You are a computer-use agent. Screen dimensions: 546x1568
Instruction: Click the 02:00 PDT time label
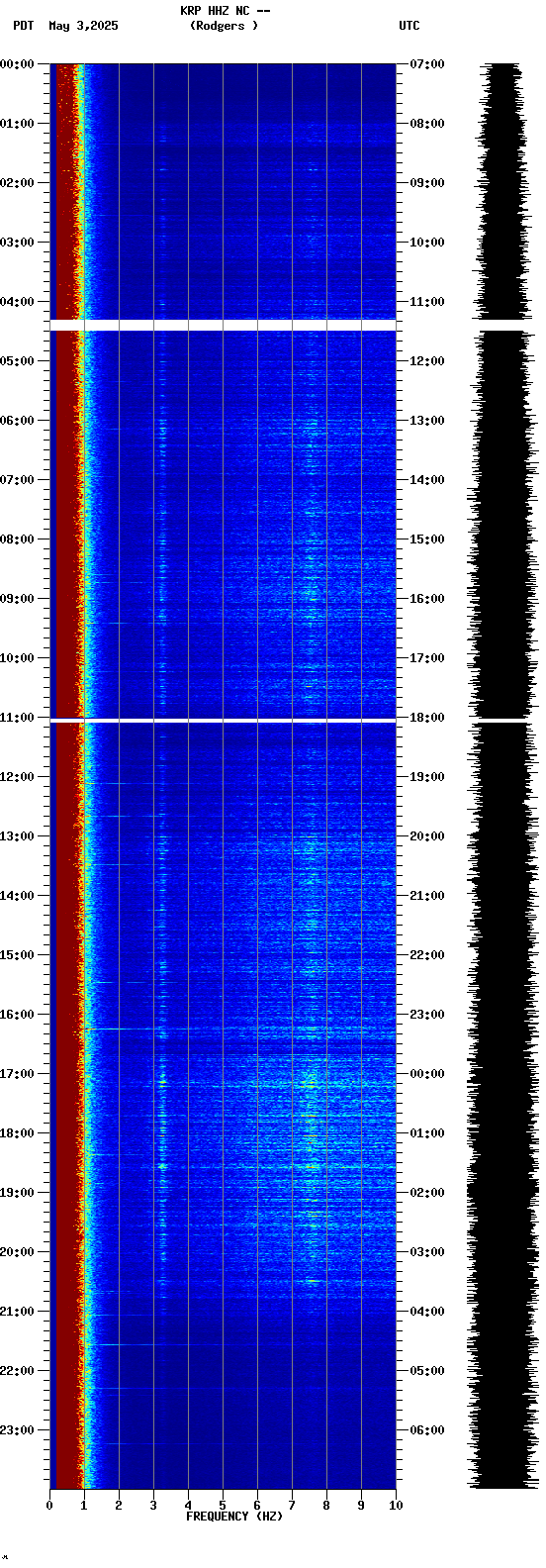[18, 183]
